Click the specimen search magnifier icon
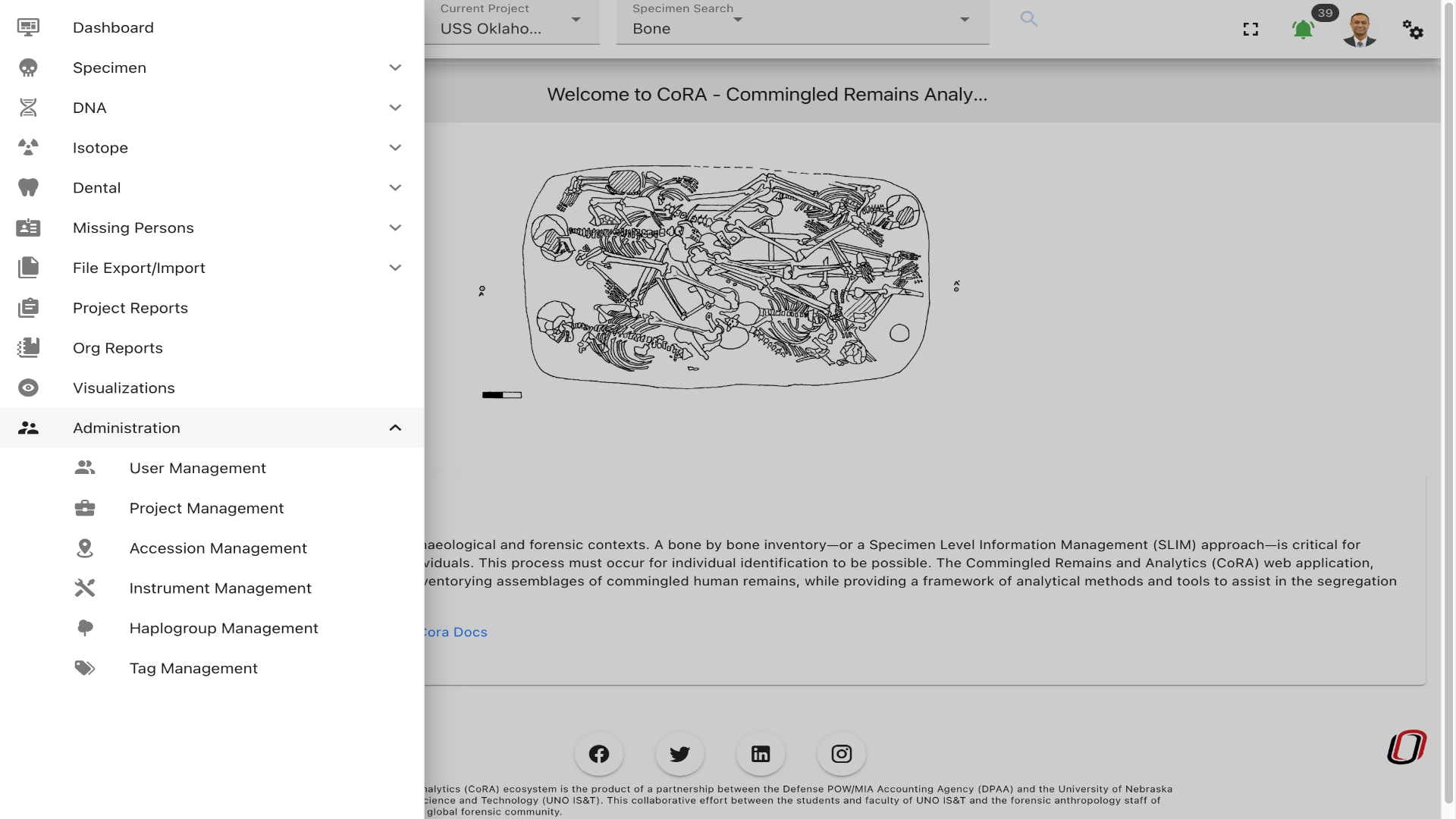 click(1029, 19)
